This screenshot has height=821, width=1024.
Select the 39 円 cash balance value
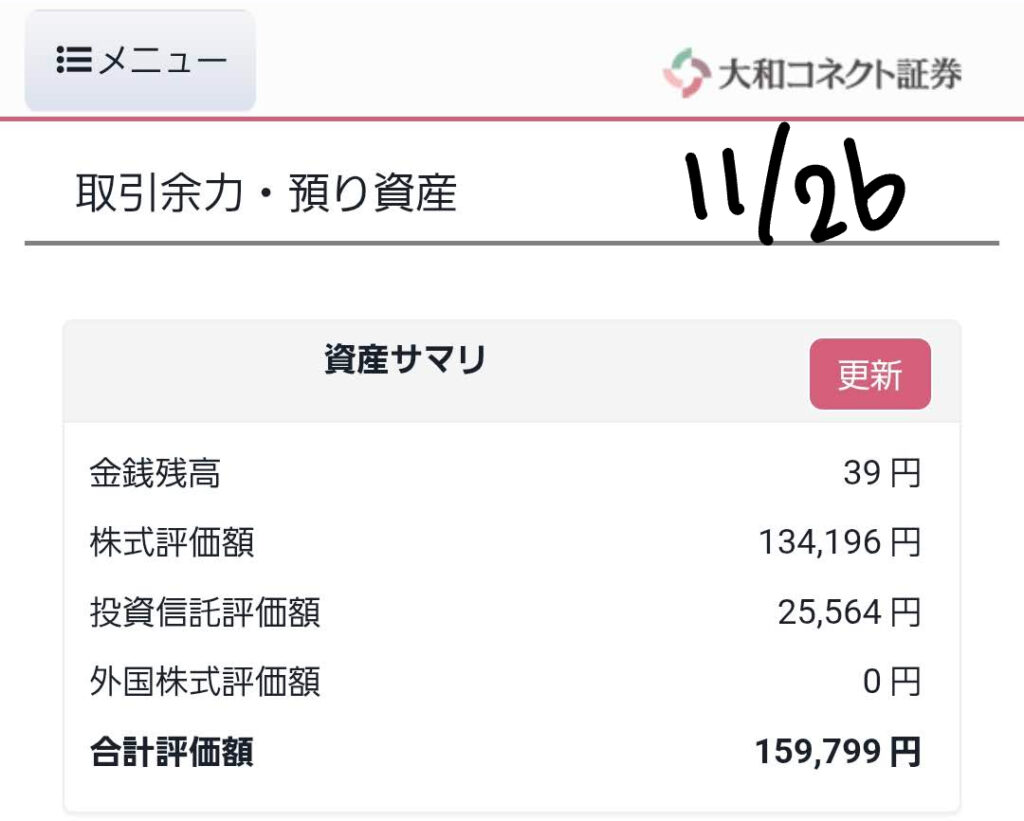tap(881, 473)
